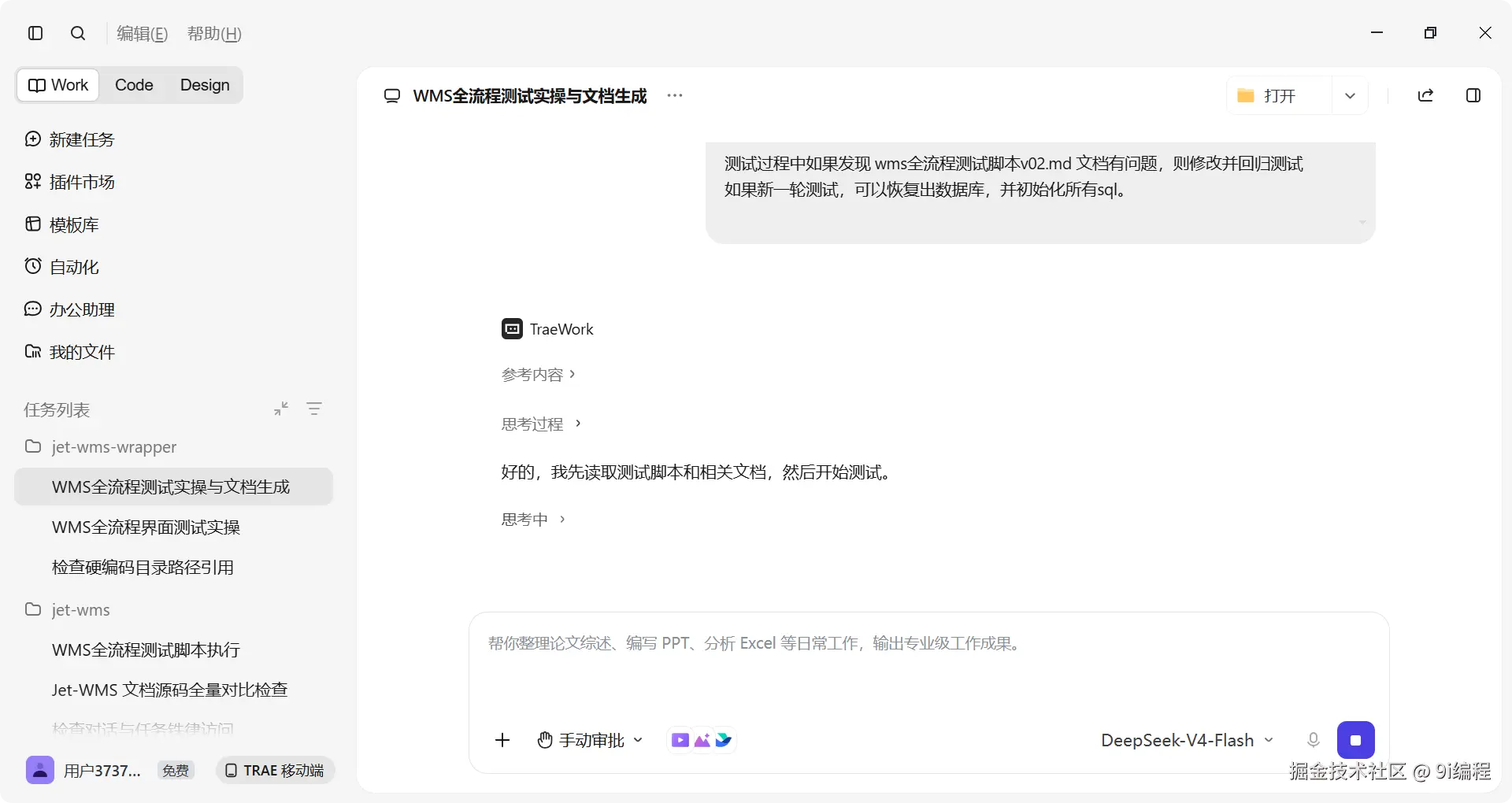1512x803 pixels.
Task: Select task WMS全流程界面测试实操
Action: coord(146,527)
